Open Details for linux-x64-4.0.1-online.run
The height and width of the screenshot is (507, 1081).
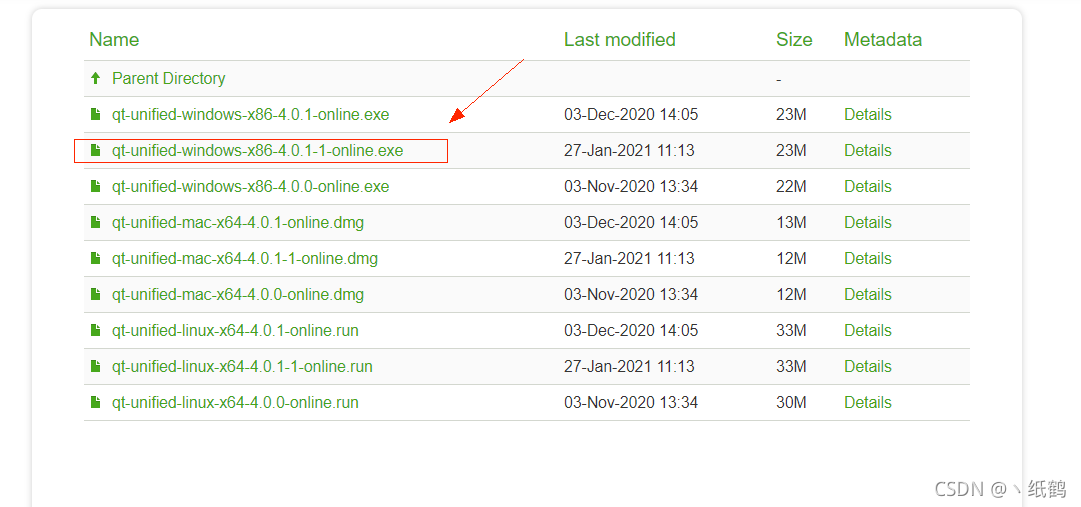(867, 330)
